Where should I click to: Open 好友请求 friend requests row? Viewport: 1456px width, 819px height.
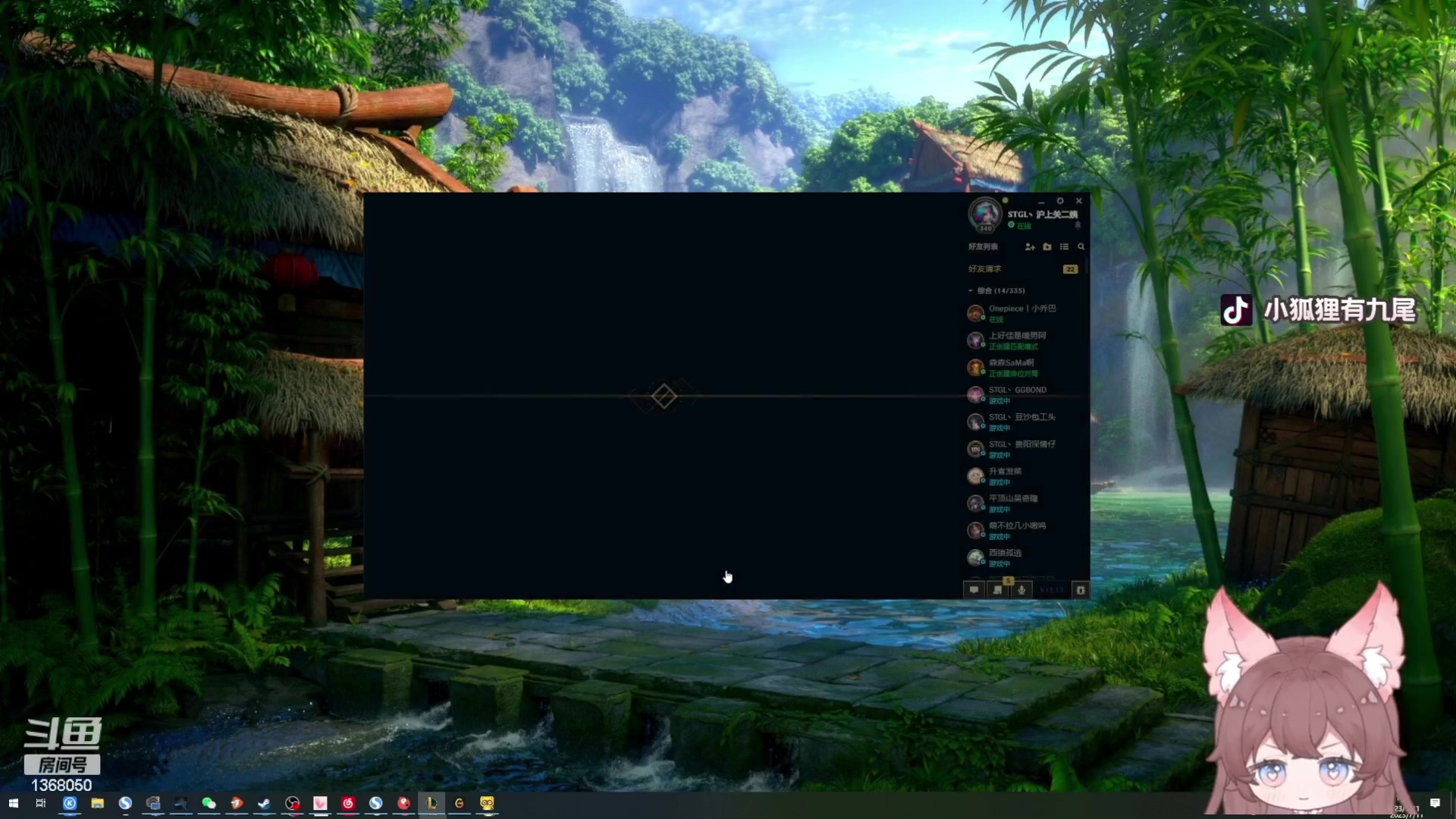pyautogui.click(x=1024, y=269)
